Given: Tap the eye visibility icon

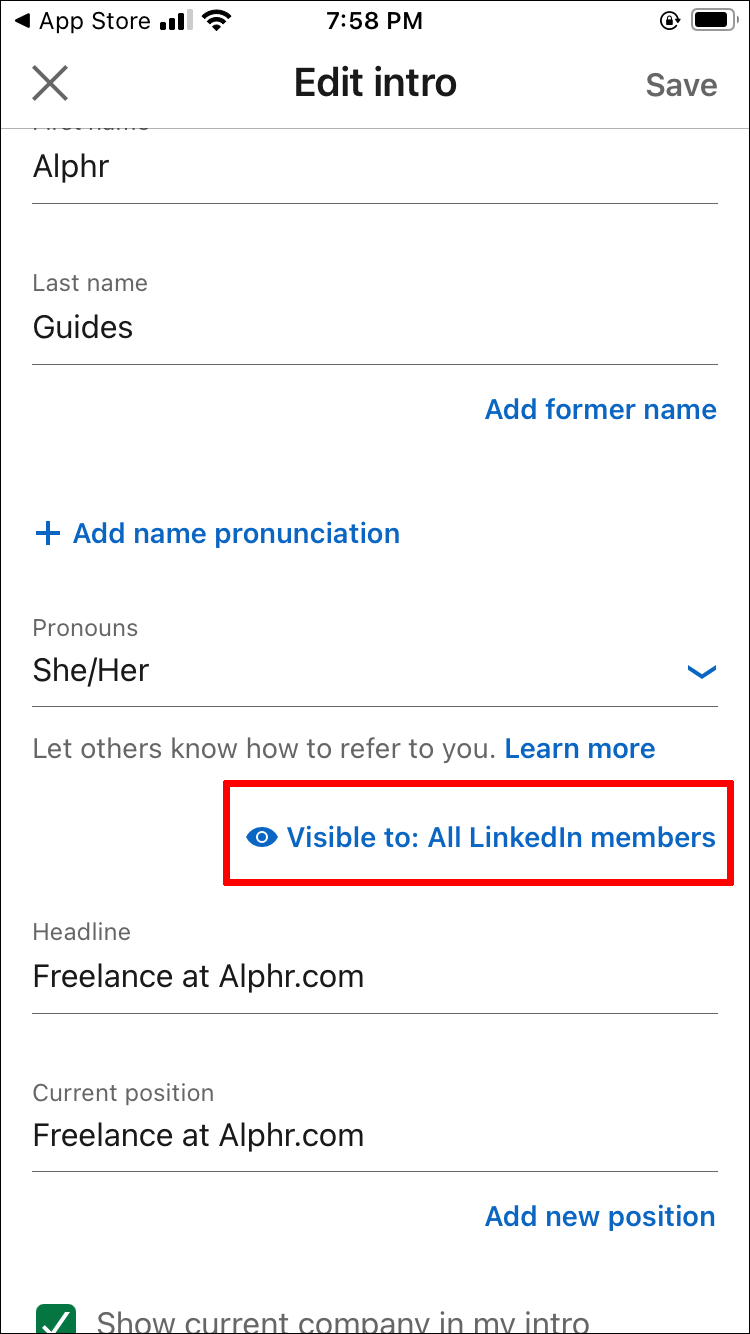Looking at the screenshot, I should point(262,838).
